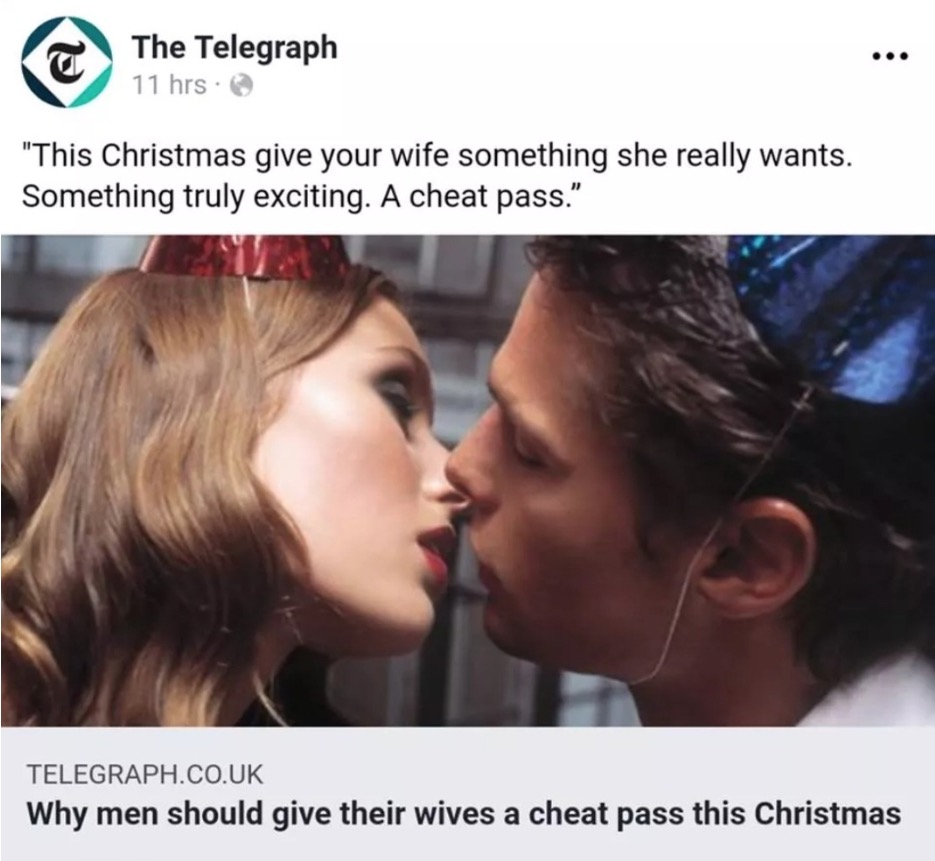Click the stylised T in Telegraph logo
The image size is (935, 861).
pos(67,63)
